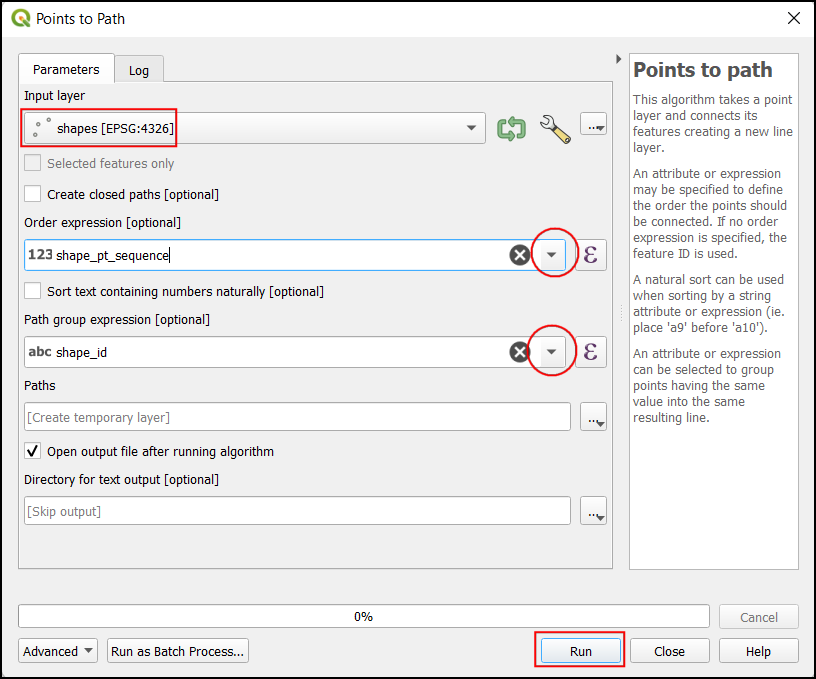
Task: Click browse button for text output directory
Action: pos(594,511)
